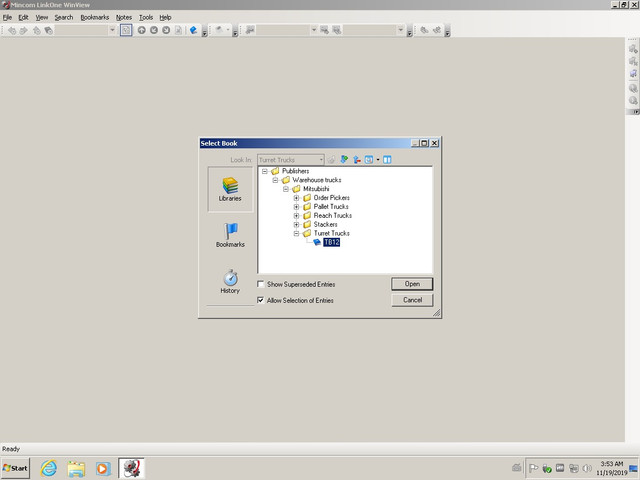Click the page-up circular arrow toolbar icon

pos(142,30)
